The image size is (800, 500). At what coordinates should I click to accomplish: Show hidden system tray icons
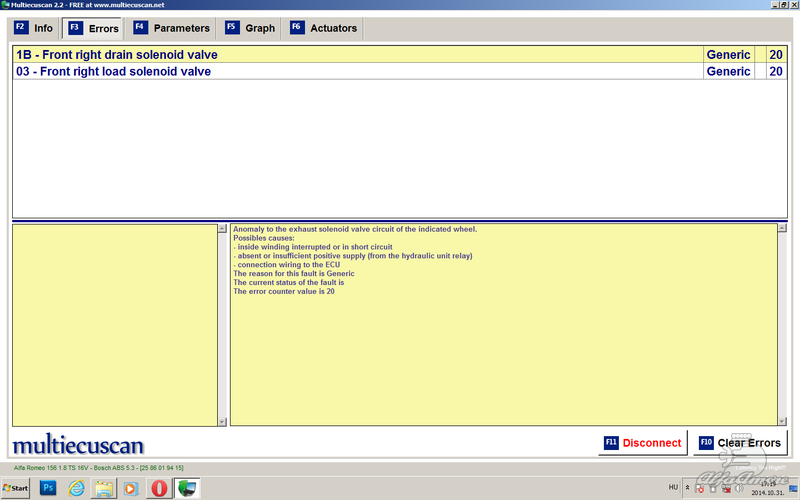686,488
